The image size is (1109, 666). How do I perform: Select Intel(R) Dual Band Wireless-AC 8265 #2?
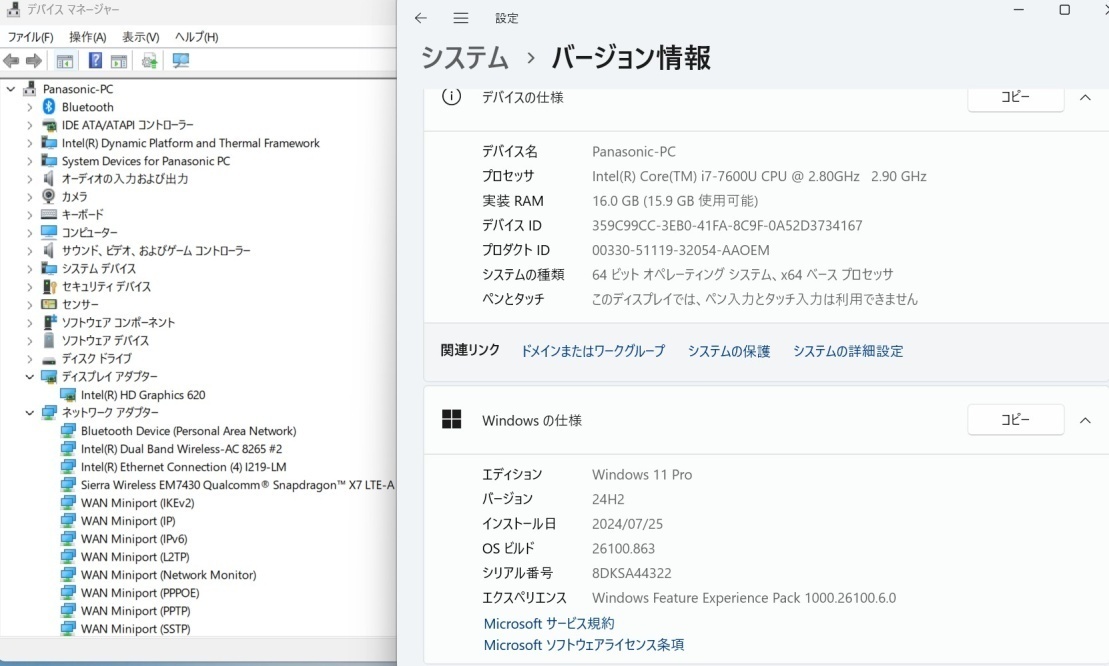pos(181,449)
